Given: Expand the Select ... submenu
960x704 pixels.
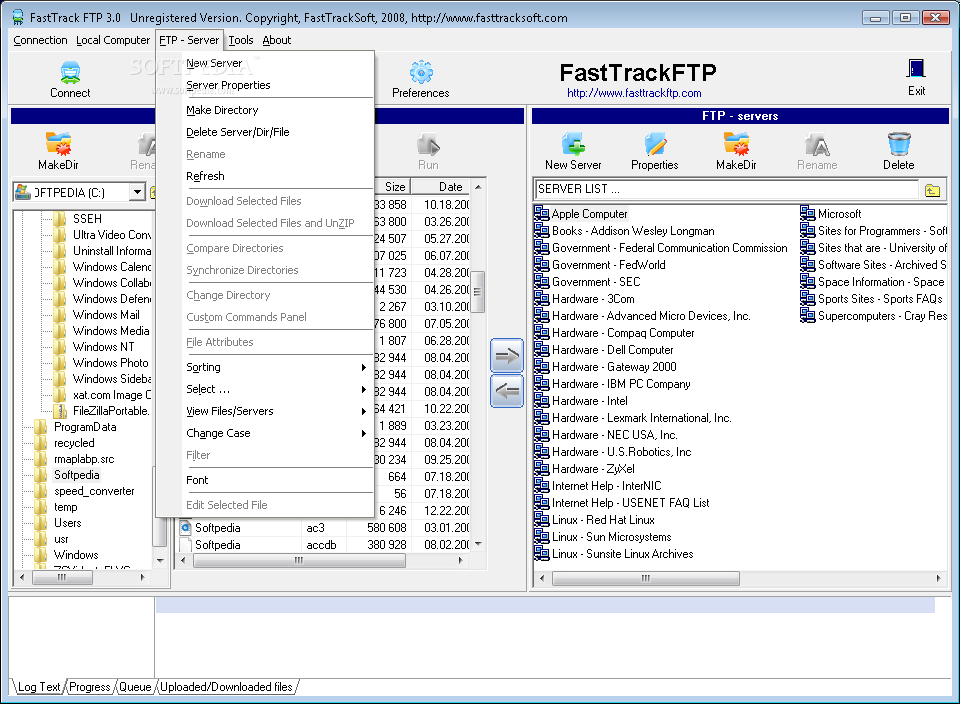Looking at the screenshot, I should pos(364,389).
